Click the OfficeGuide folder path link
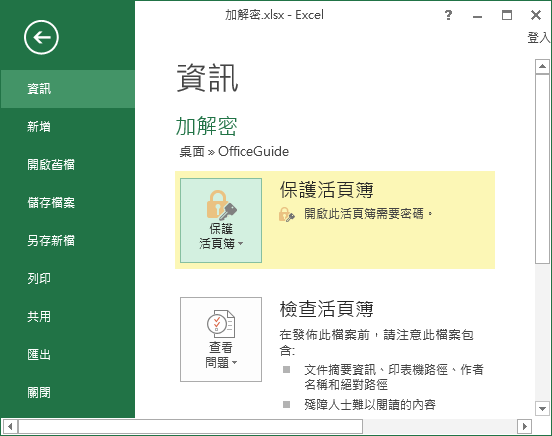Screen dimensions: 552x436 [253, 152]
